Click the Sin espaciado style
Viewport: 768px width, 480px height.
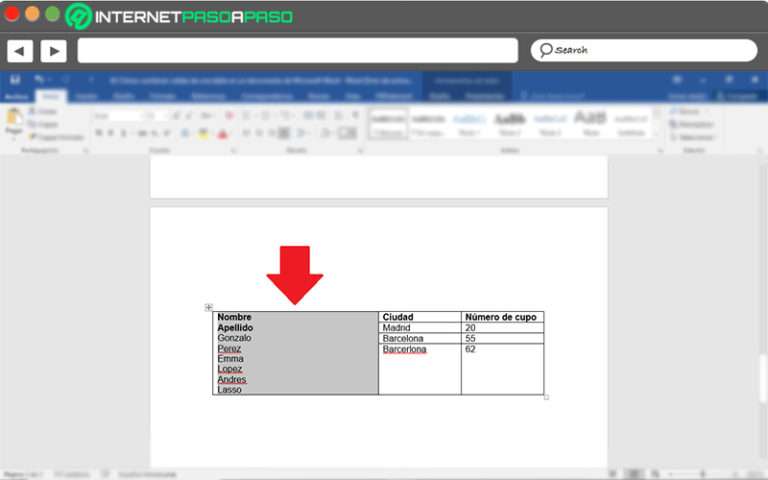pyautogui.click(x=429, y=124)
